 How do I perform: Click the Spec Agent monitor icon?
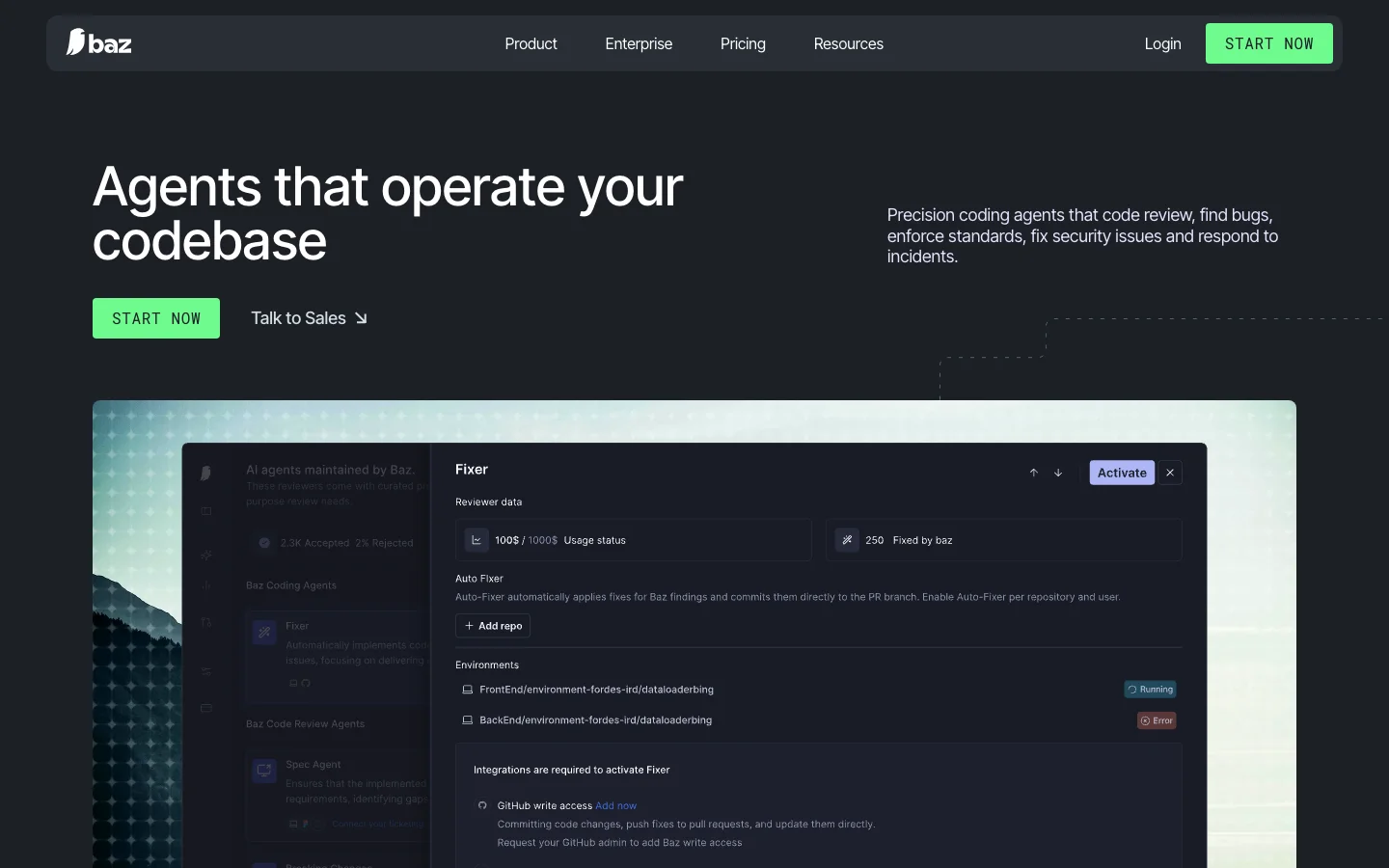pos(264,771)
